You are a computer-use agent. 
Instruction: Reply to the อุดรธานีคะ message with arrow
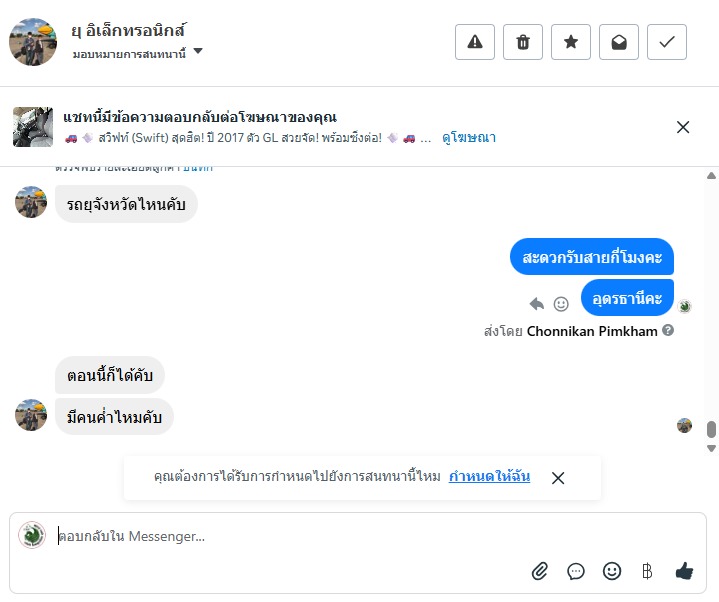coord(537,304)
